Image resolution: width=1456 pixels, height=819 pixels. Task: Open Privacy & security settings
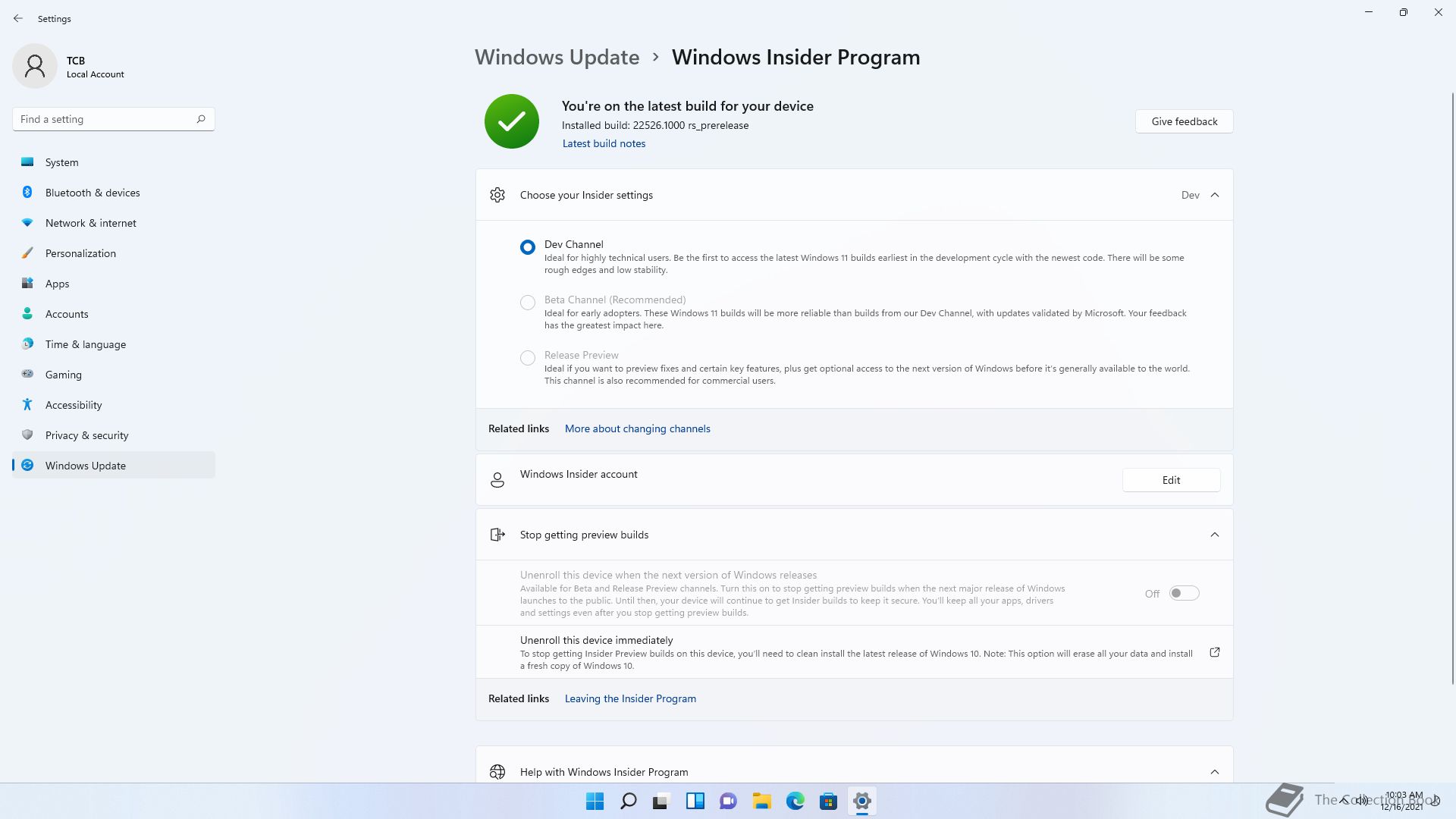(x=114, y=435)
